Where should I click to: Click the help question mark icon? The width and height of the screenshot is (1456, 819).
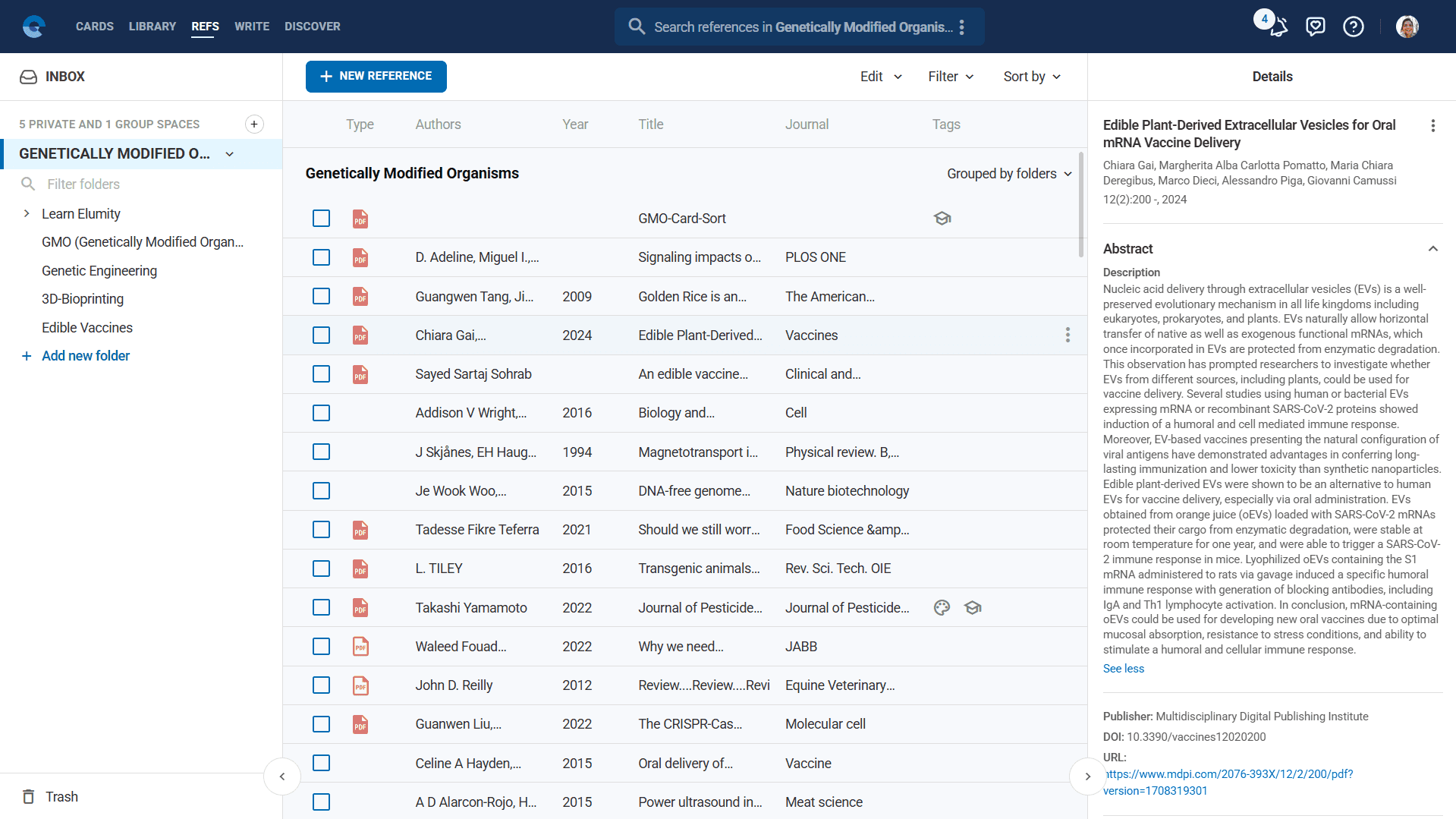pos(1353,27)
